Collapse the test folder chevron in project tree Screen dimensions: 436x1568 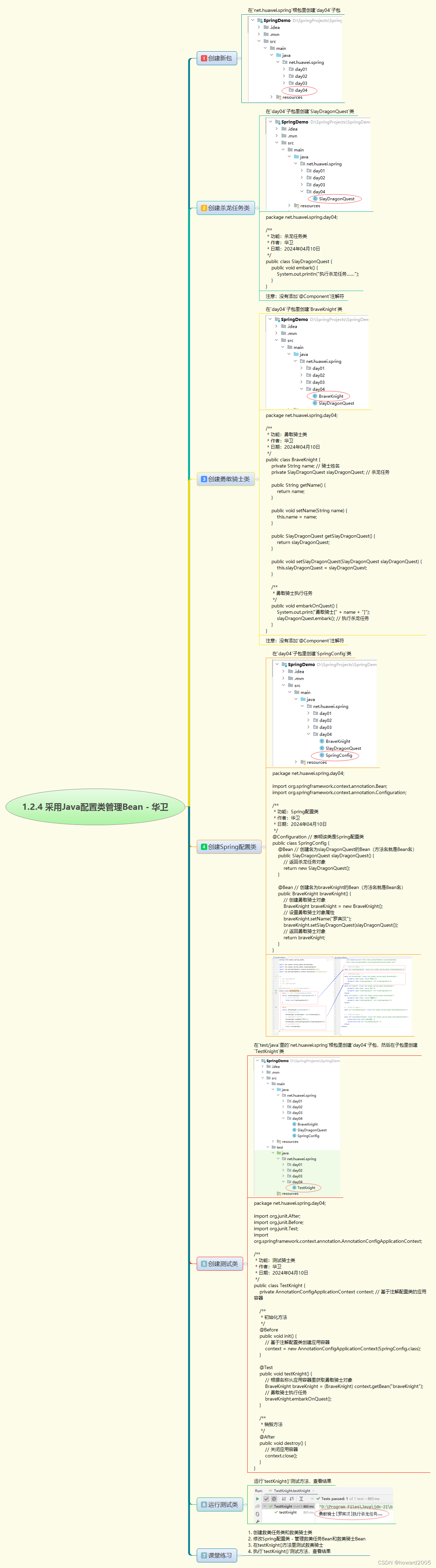pos(268,1147)
